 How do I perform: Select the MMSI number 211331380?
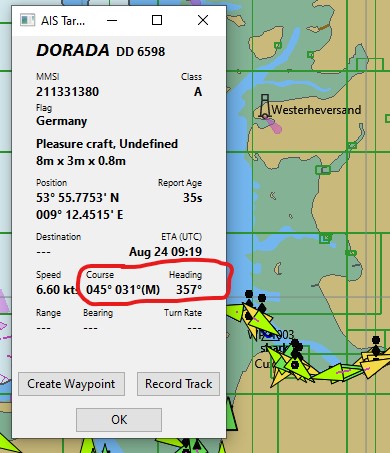click(x=68, y=92)
